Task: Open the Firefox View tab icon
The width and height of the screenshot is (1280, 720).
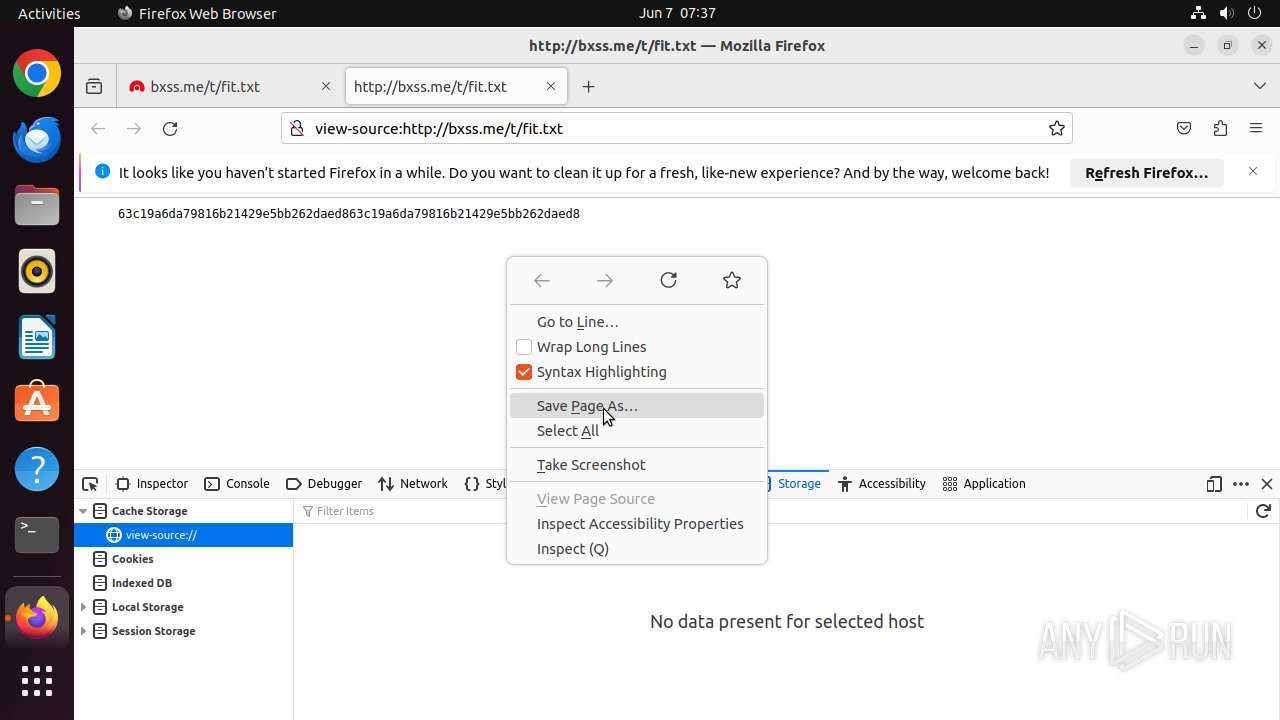Action: pyautogui.click(x=94, y=87)
